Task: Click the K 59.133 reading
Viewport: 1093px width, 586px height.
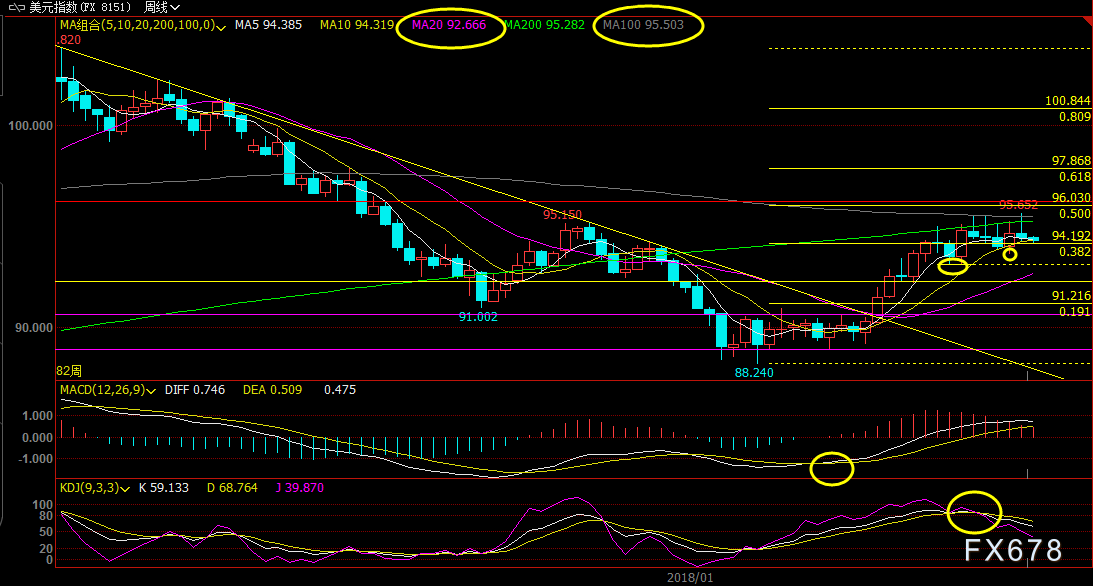Action: click(x=164, y=488)
